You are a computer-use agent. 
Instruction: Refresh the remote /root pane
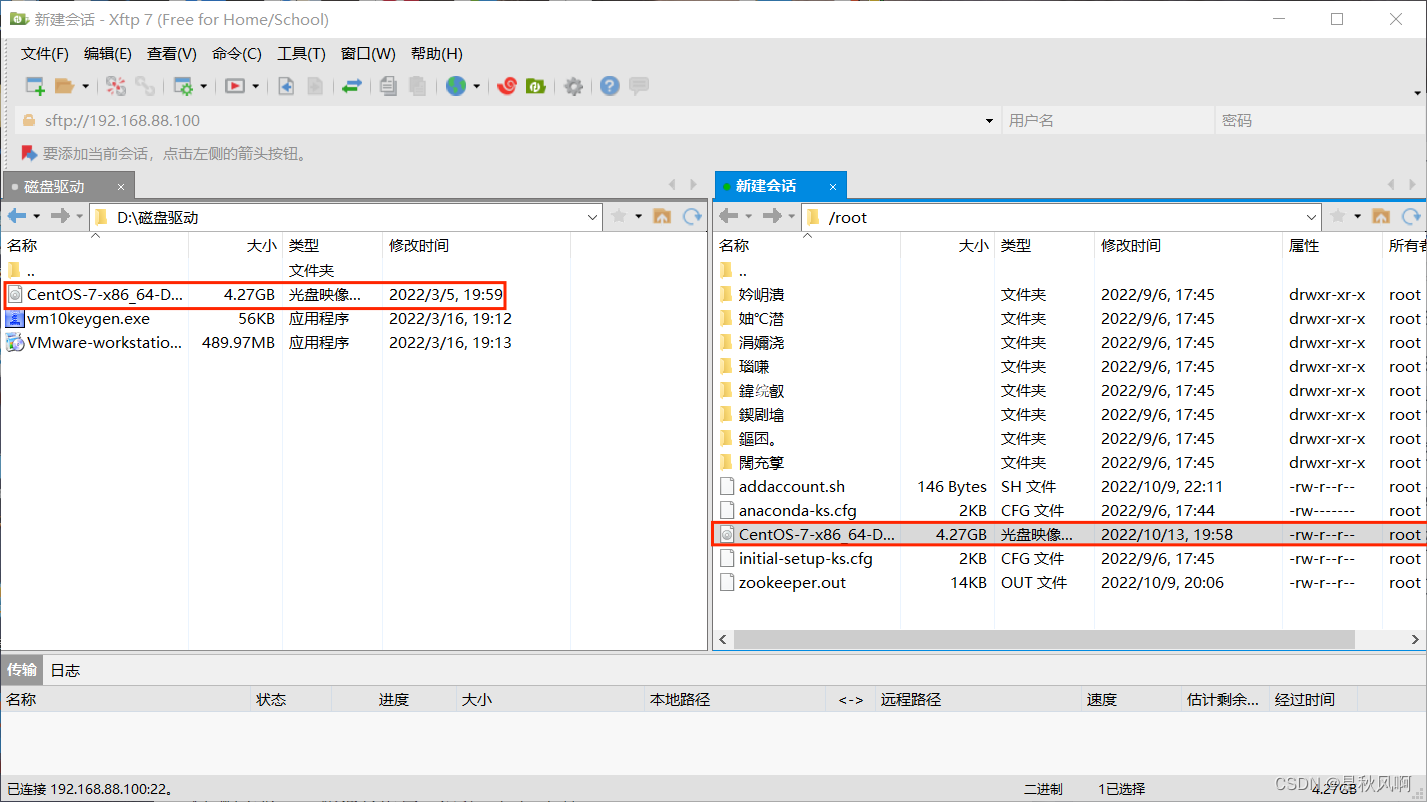point(1411,216)
